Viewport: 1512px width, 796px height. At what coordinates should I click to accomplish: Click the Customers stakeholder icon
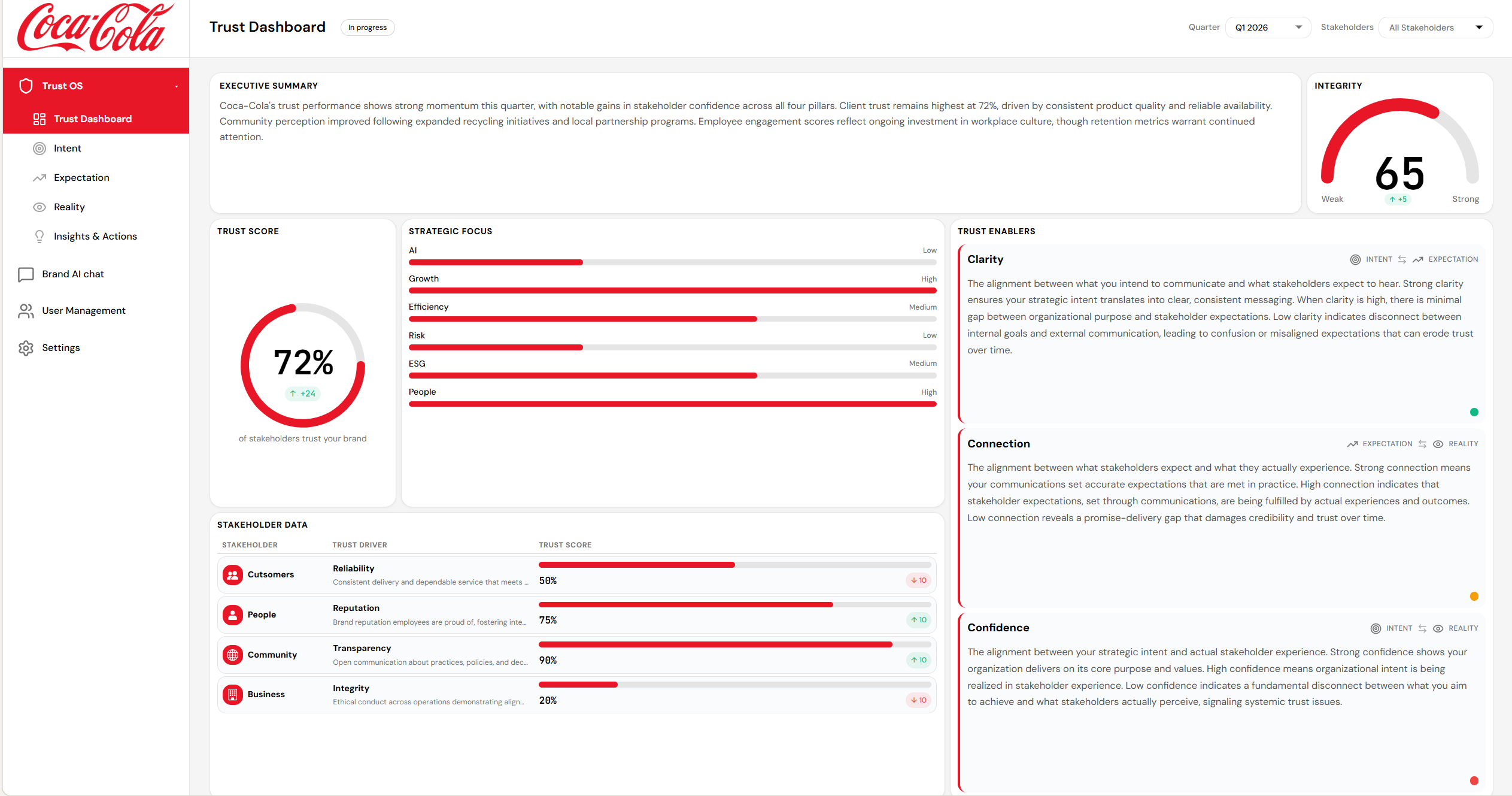(233, 575)
